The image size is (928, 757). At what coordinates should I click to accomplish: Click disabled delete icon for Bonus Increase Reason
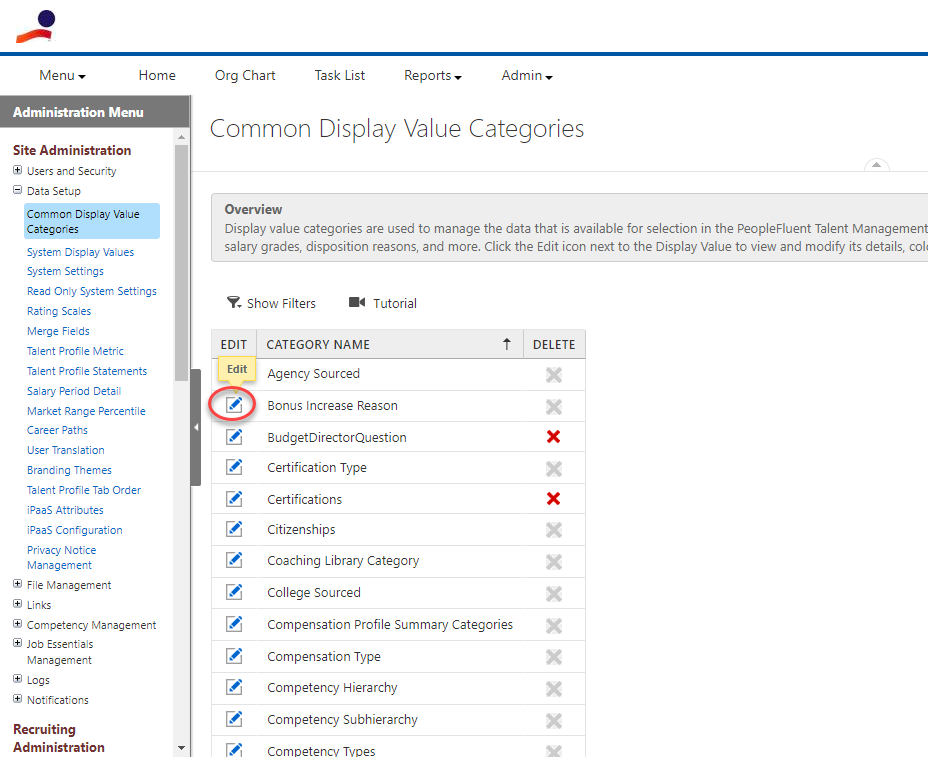(554, 407)
